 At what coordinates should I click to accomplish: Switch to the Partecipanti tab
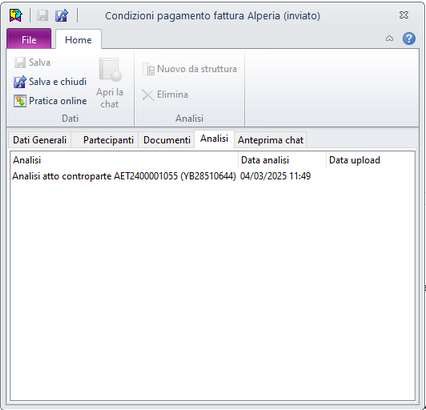click(x=108, y=140)
